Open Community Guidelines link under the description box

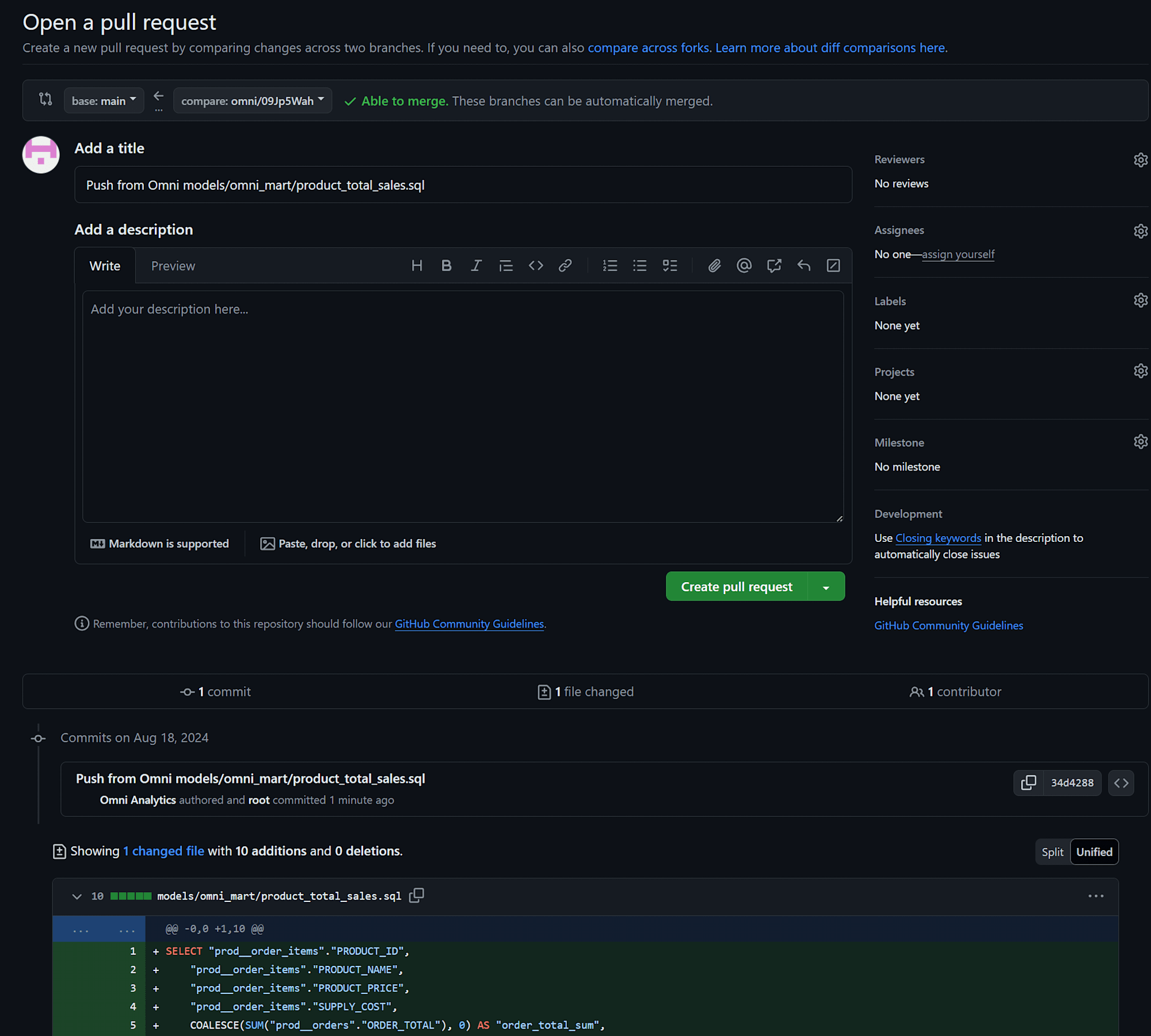tap(469, 624)
